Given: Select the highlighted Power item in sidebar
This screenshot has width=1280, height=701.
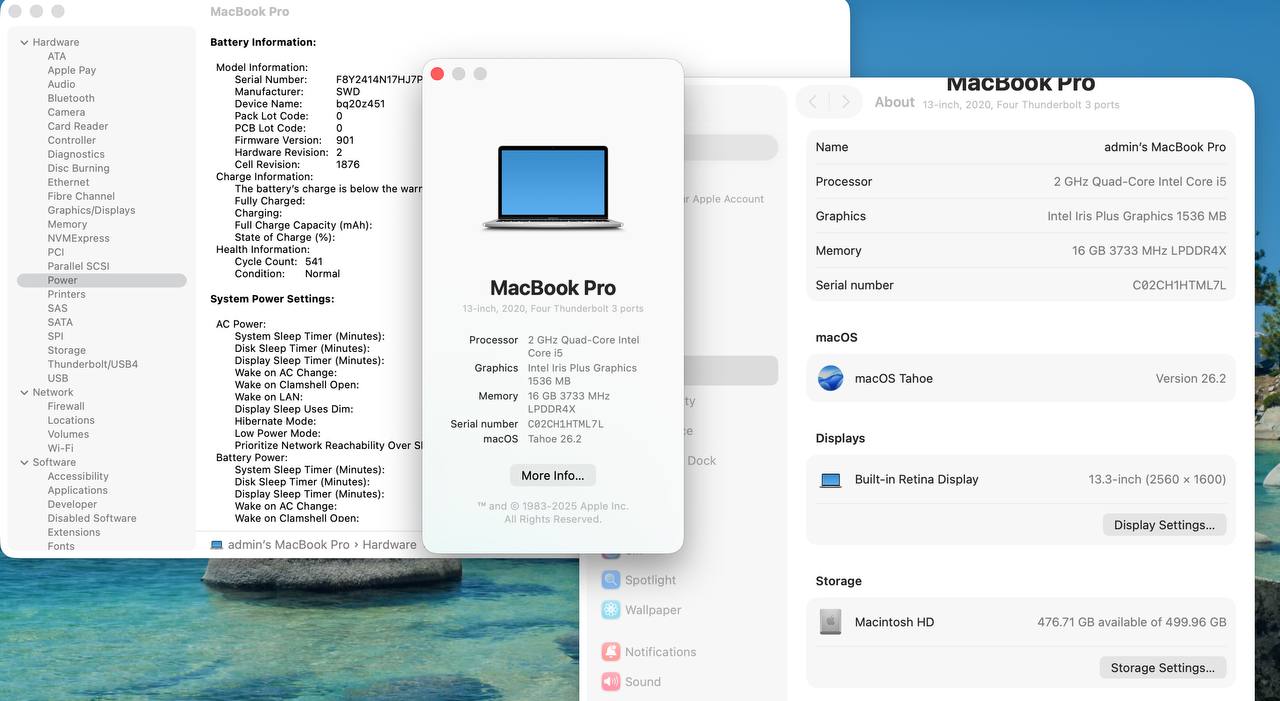Looking at the screenshot, I should (102, 280).
